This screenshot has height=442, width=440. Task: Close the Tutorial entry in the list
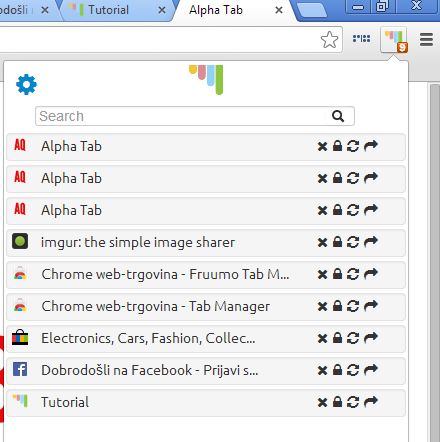tap(322, 402)
